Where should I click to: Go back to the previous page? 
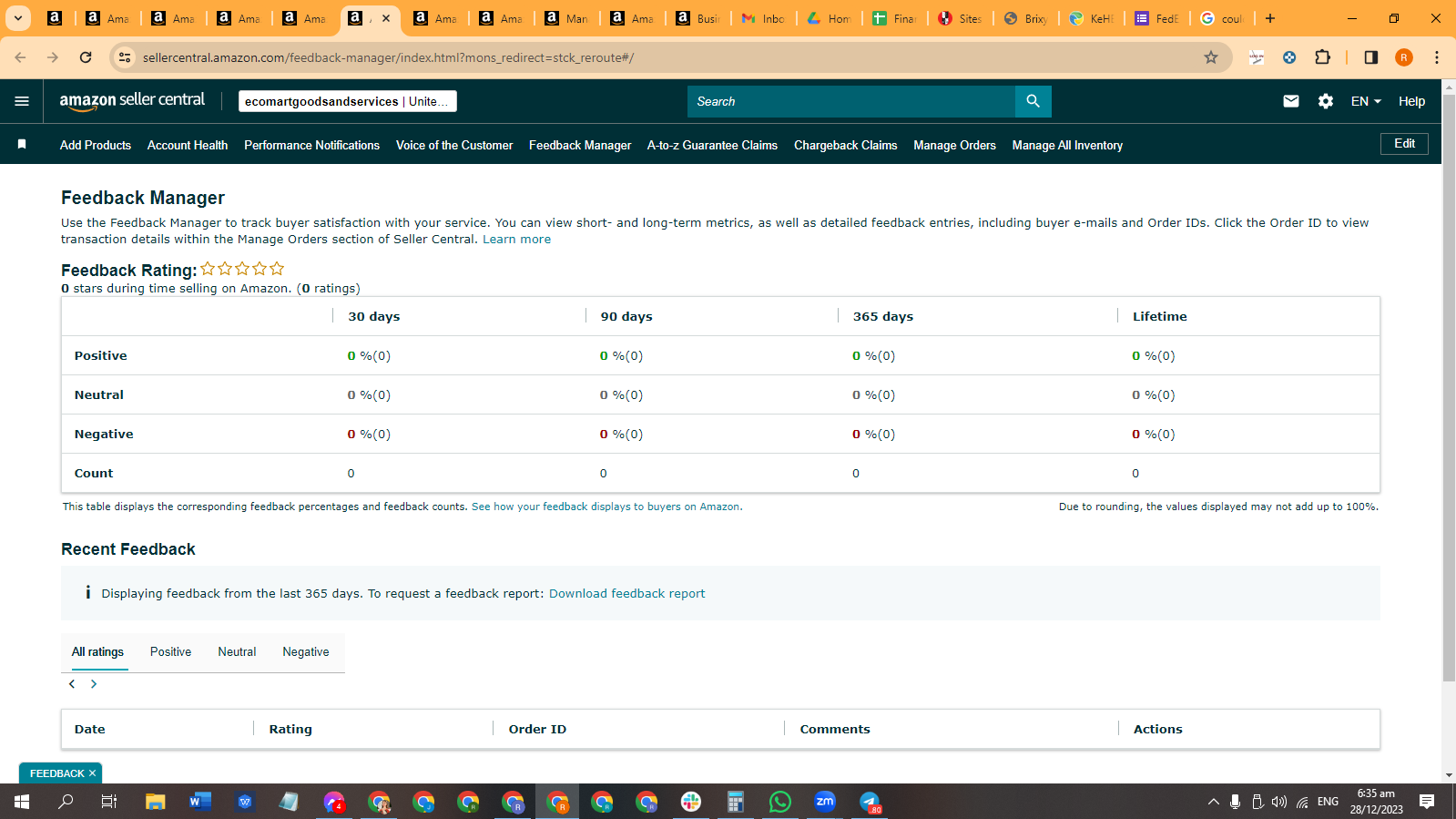(x=20, y=57)
